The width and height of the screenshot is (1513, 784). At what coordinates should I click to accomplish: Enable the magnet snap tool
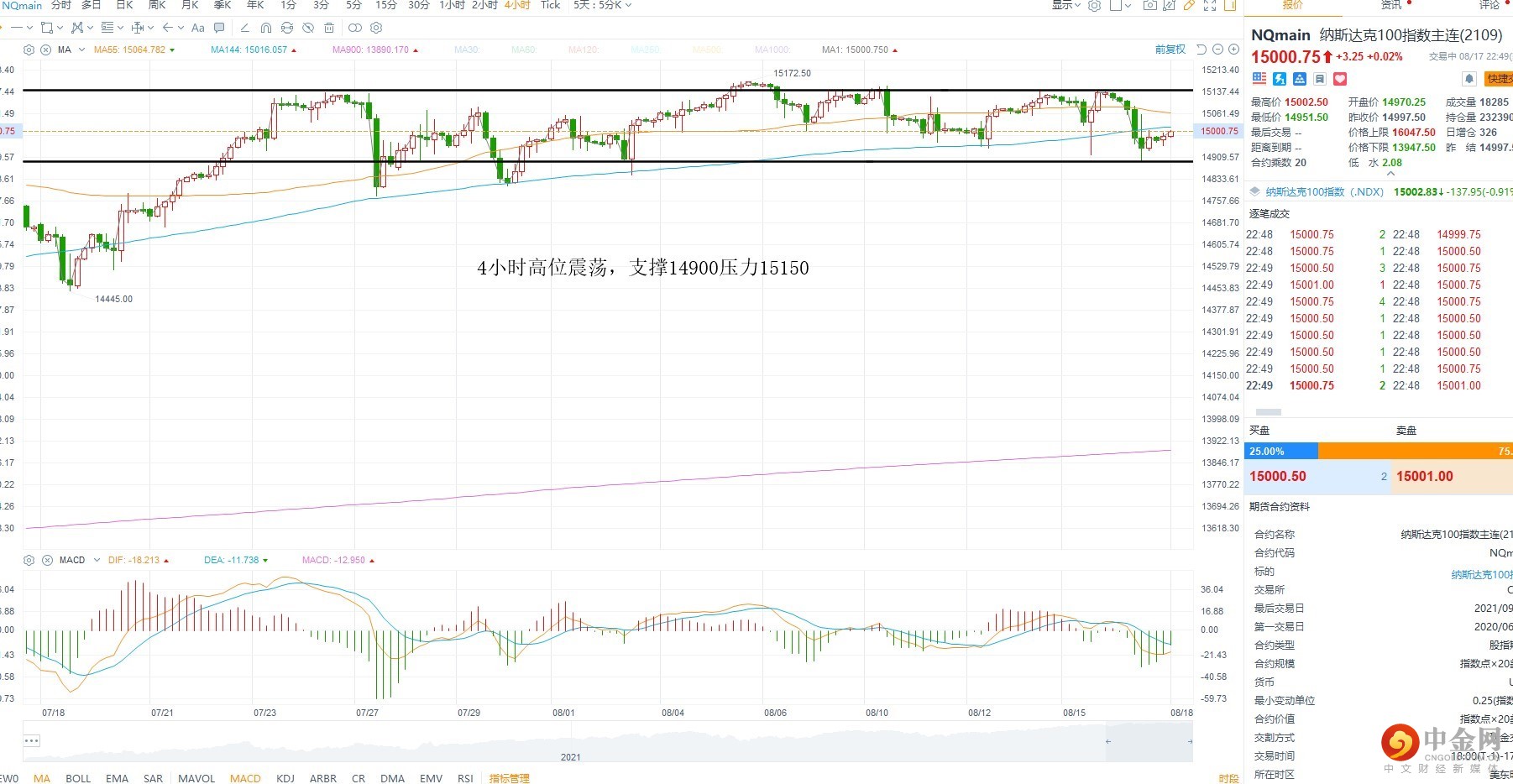coord(266,28)
